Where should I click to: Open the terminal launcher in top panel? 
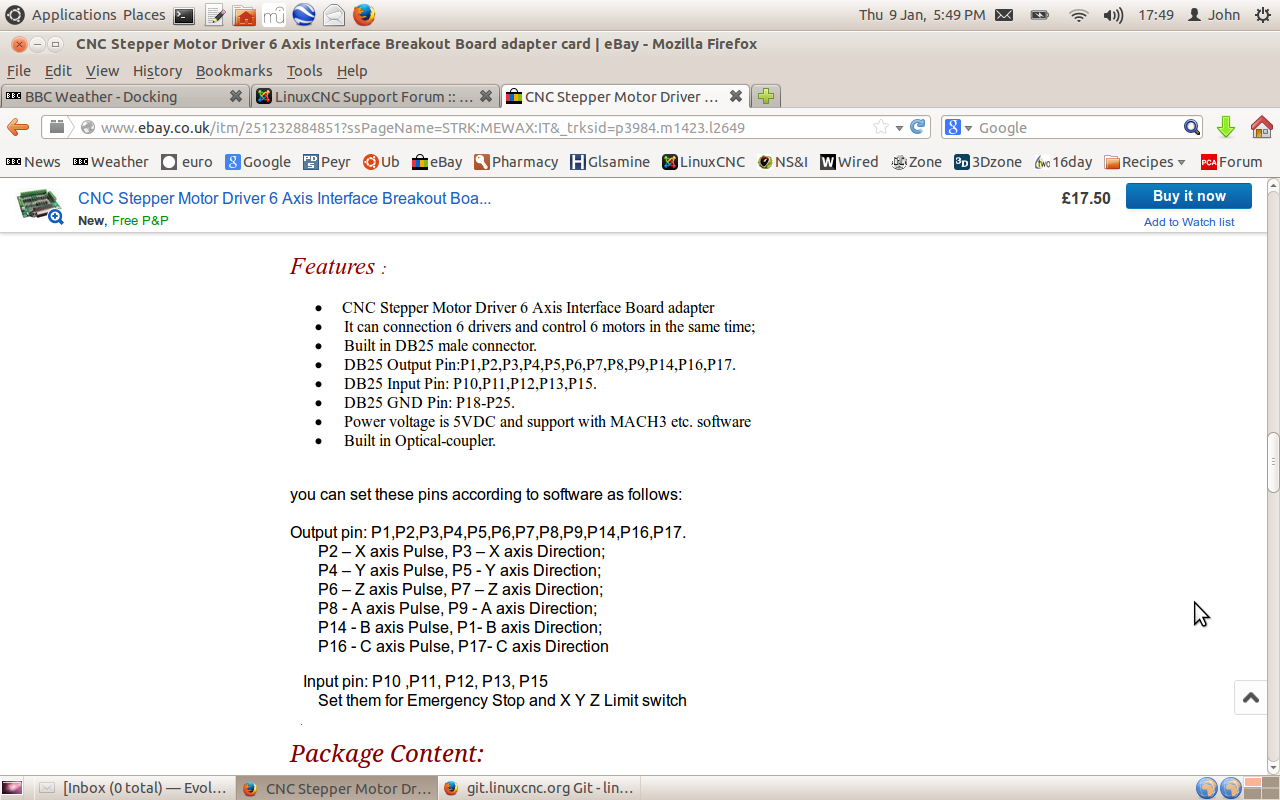pyautogui.click(x=184, y=15)
